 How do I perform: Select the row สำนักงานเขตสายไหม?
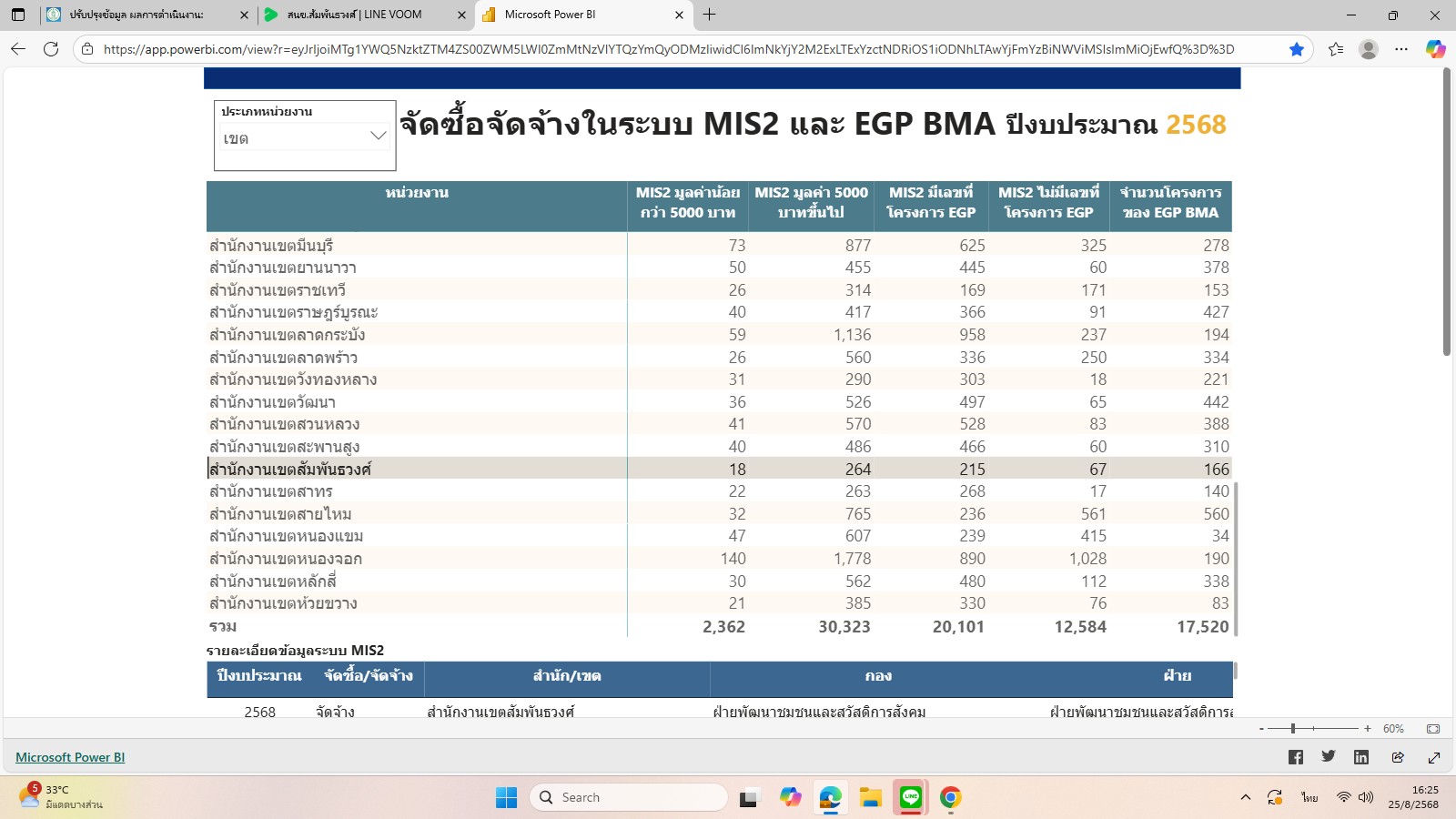(719, 514)
